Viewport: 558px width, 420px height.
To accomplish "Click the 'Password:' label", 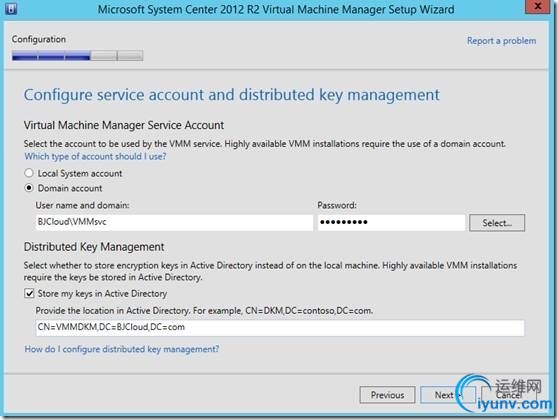I will pyautogui.click(x=337, y=205).
